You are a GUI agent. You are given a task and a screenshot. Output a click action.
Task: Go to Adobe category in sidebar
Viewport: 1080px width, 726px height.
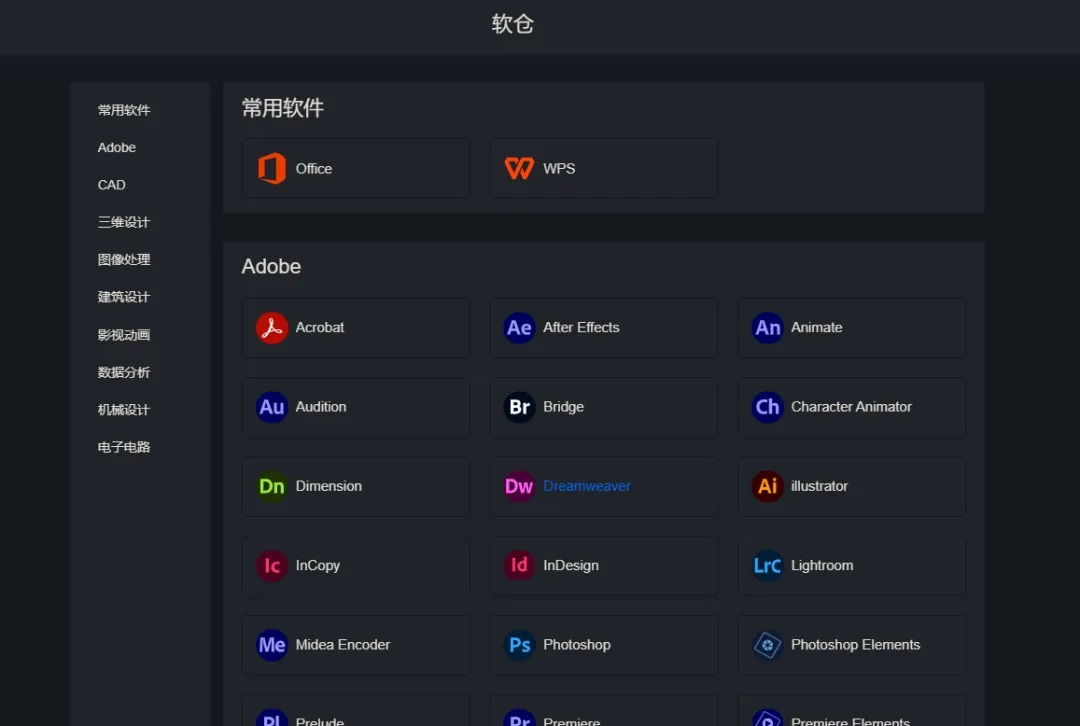pyautogui.click(x=117, y=147)
